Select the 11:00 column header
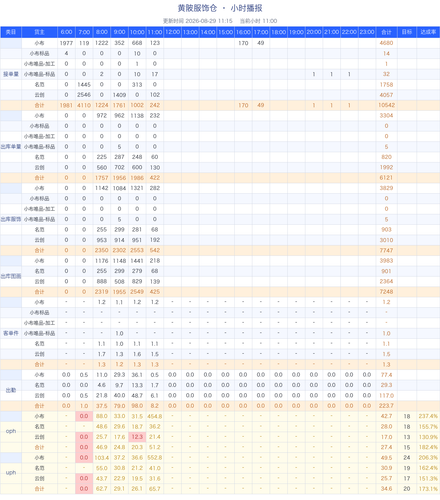 [x=155, y=32]
